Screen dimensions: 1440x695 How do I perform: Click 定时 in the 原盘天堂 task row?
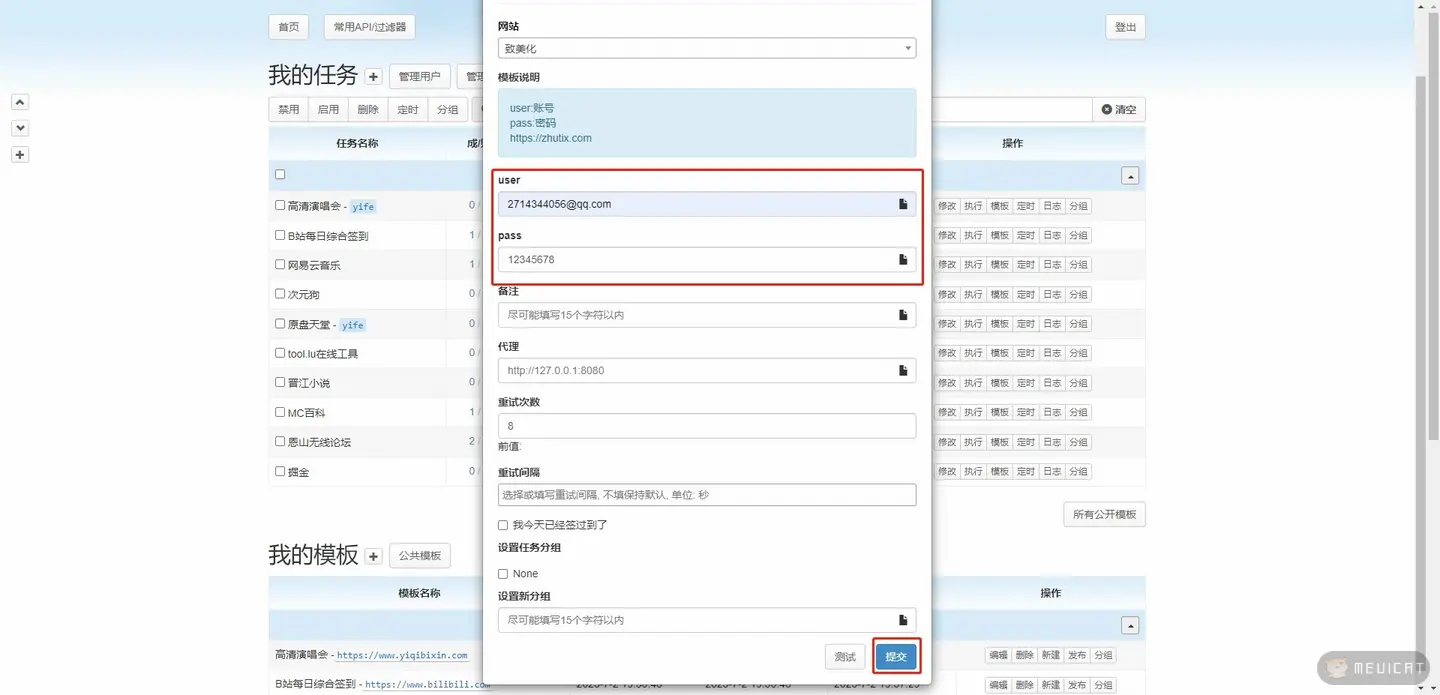(x=1026, y=324)
